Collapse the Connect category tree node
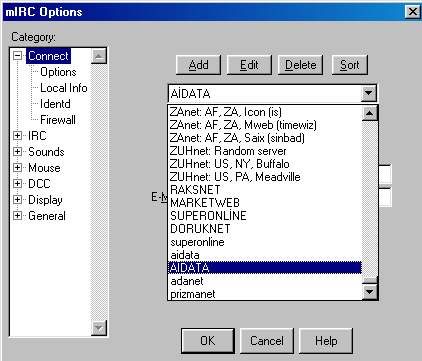This screenshot has height=361, width=422. (17, 55)
